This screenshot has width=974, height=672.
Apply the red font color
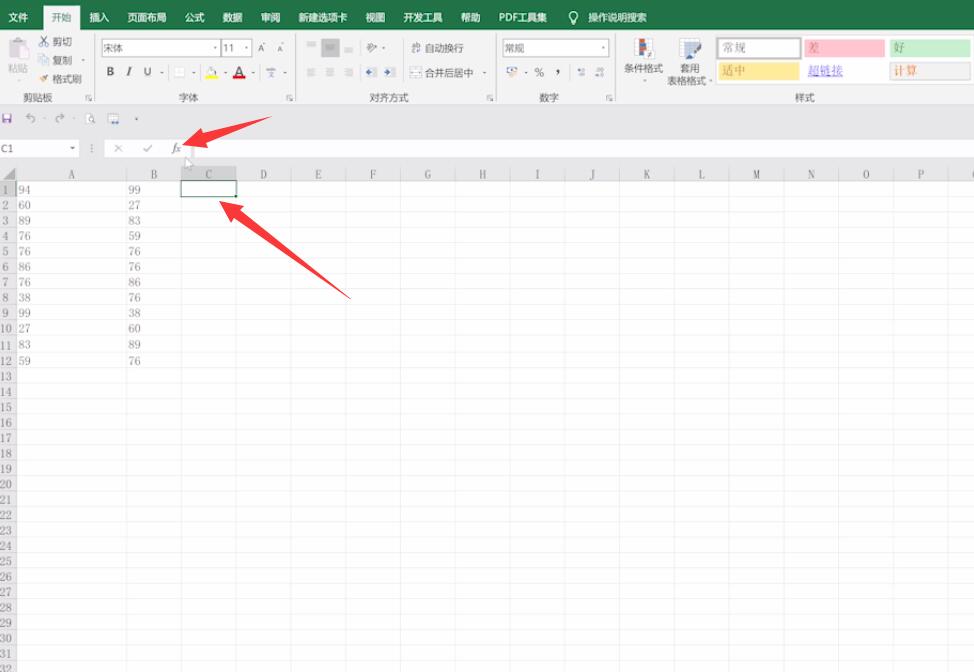point(239,73)
